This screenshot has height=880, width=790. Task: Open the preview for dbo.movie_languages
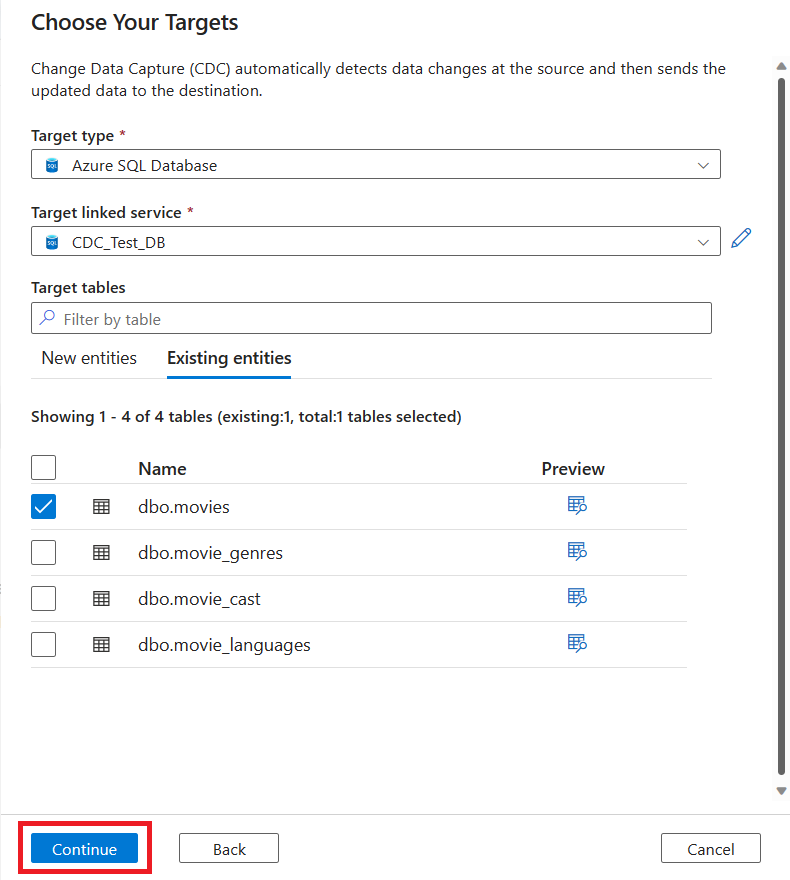click(577, 644)
